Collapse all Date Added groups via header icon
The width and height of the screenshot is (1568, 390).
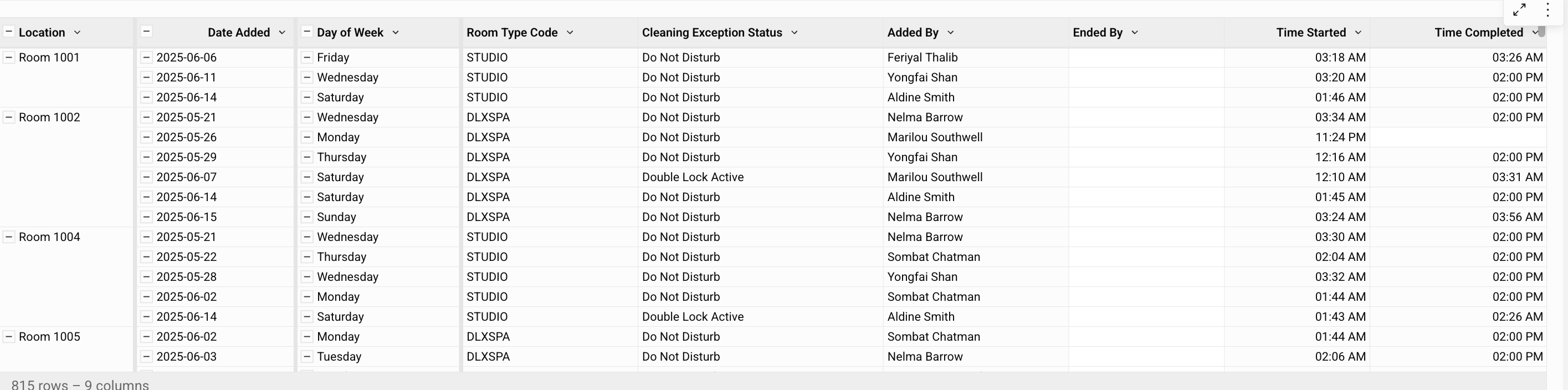[146, 32]
